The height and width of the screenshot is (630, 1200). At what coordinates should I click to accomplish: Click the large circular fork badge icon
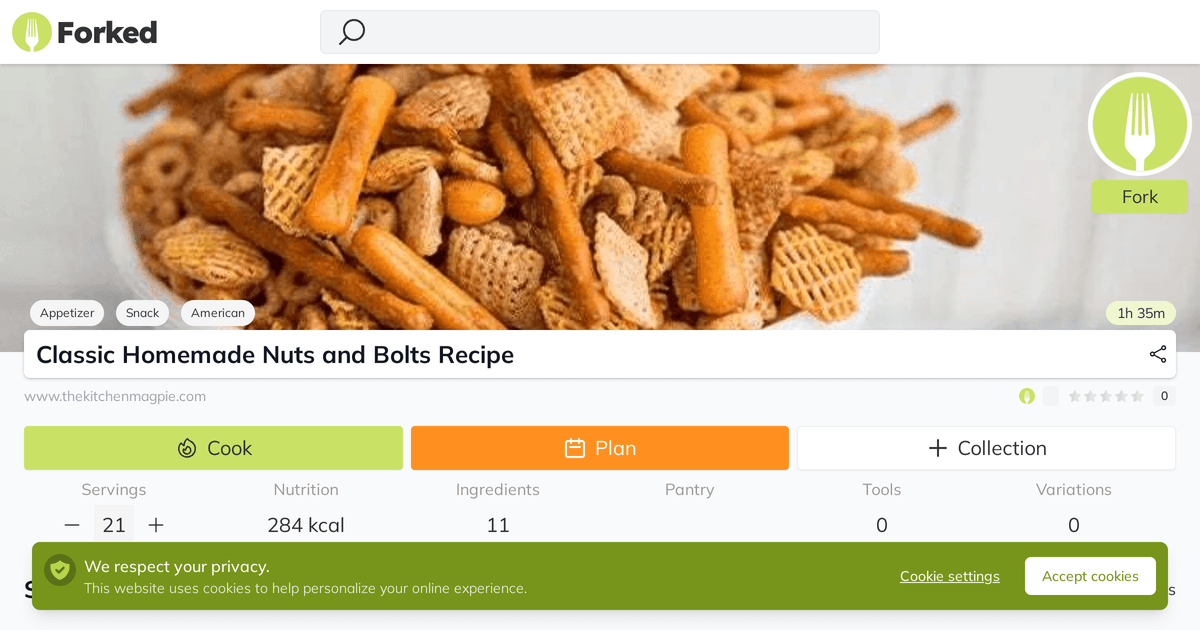point(1139,124)
